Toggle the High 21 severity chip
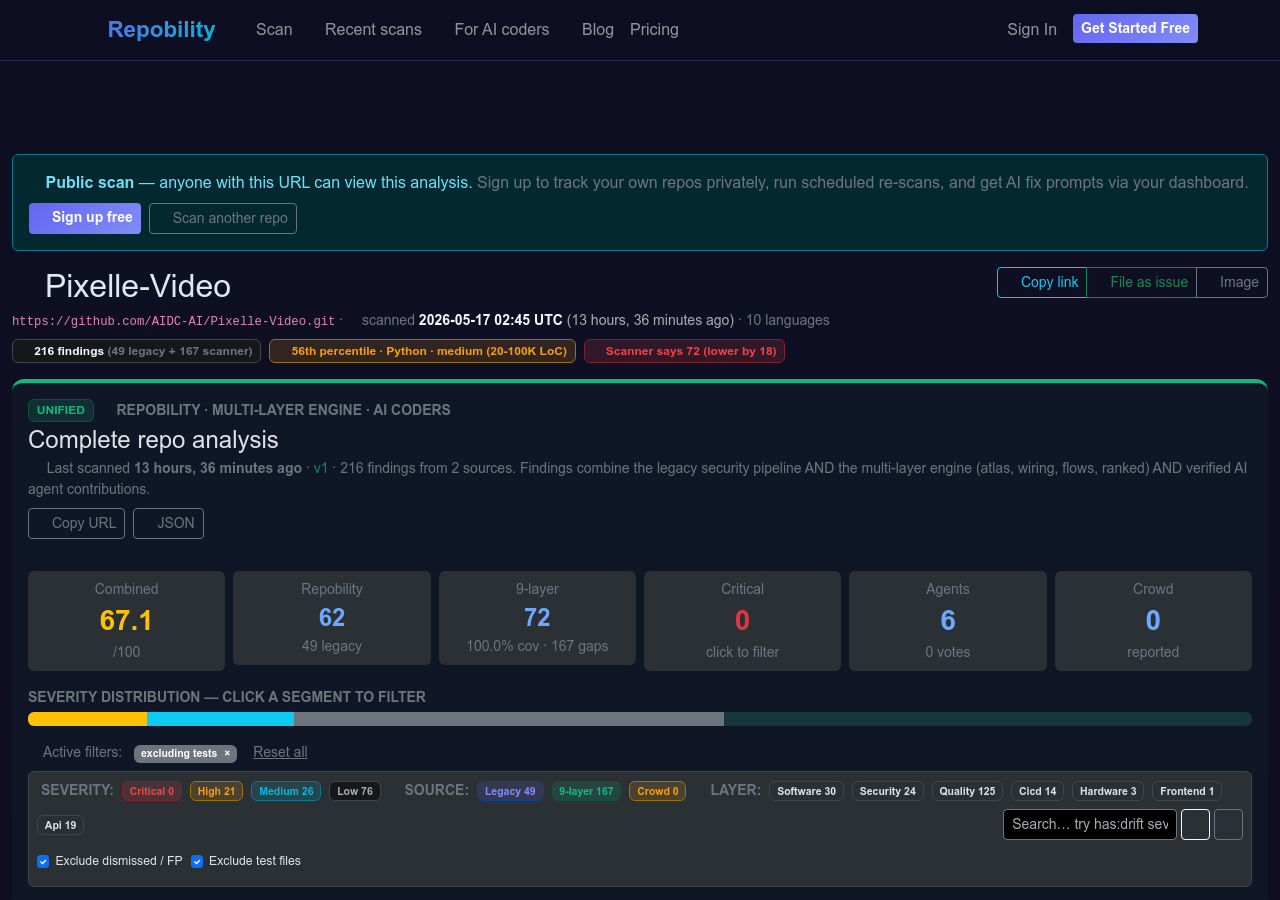Viewport: 1280px width, 900px height. pyautogui.click(x=217, y=791)
